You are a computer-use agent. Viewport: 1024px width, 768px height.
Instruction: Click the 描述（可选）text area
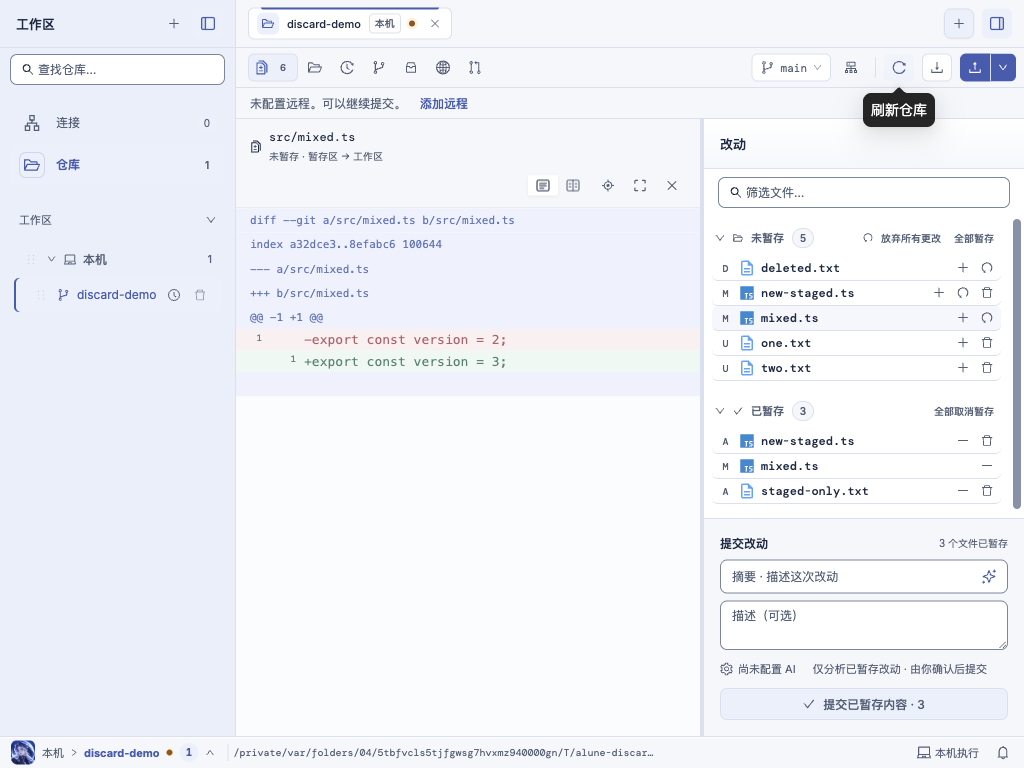863,626
